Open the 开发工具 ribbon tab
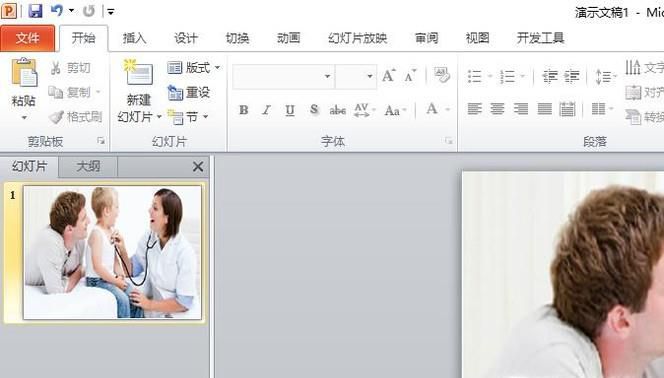The width and height of the screenshot is (664, 378). pos(540,38)
